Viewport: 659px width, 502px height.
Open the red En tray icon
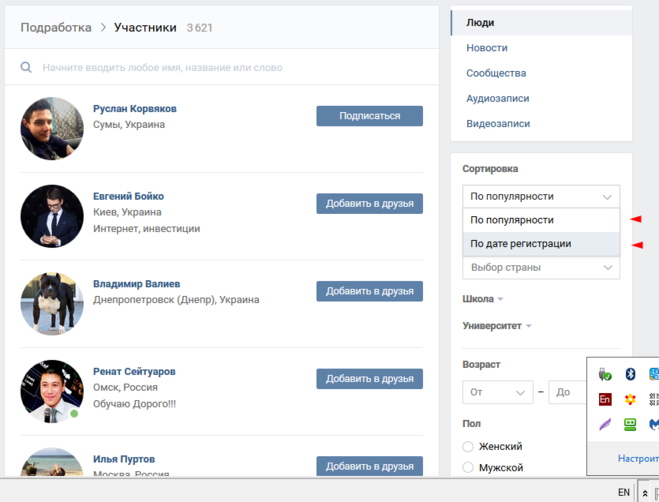605,399
